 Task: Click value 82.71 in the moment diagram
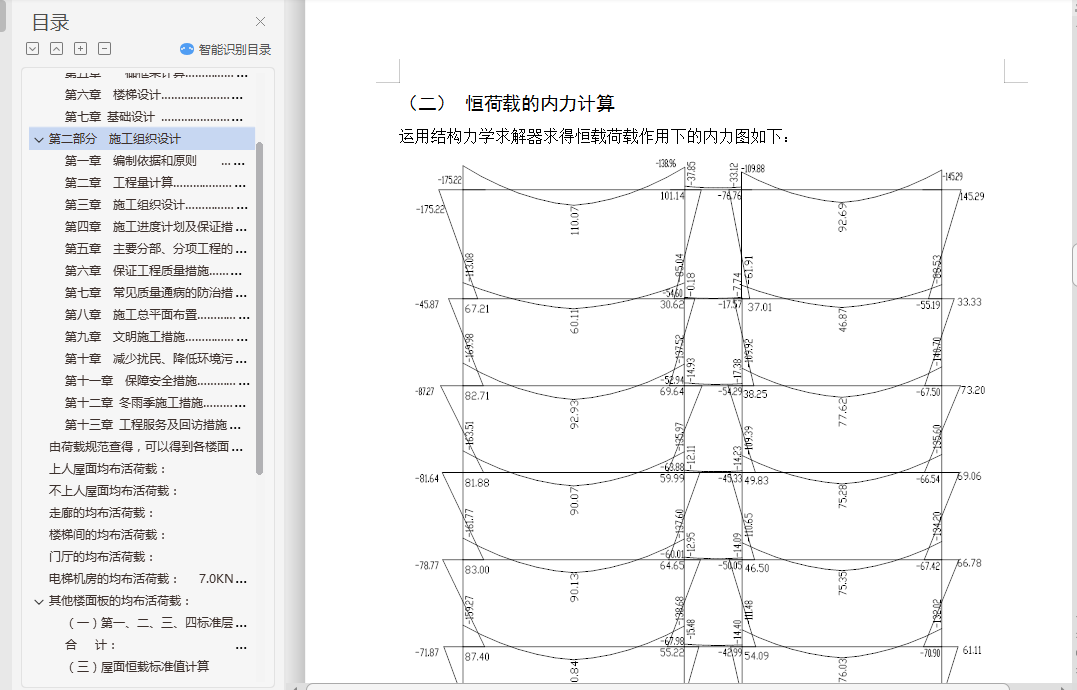click(477, 396)
